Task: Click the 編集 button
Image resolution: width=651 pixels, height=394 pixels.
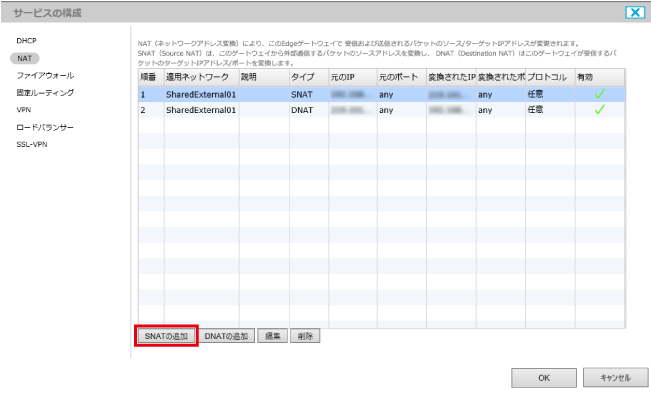Action: pyautogui.click(x=272, y=336)
